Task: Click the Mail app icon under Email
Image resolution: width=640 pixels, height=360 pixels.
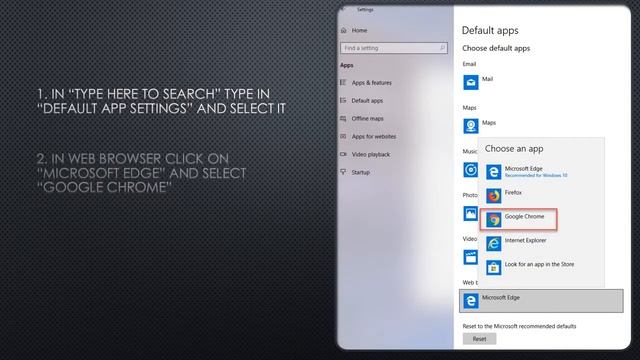Action: pos(471,82)
